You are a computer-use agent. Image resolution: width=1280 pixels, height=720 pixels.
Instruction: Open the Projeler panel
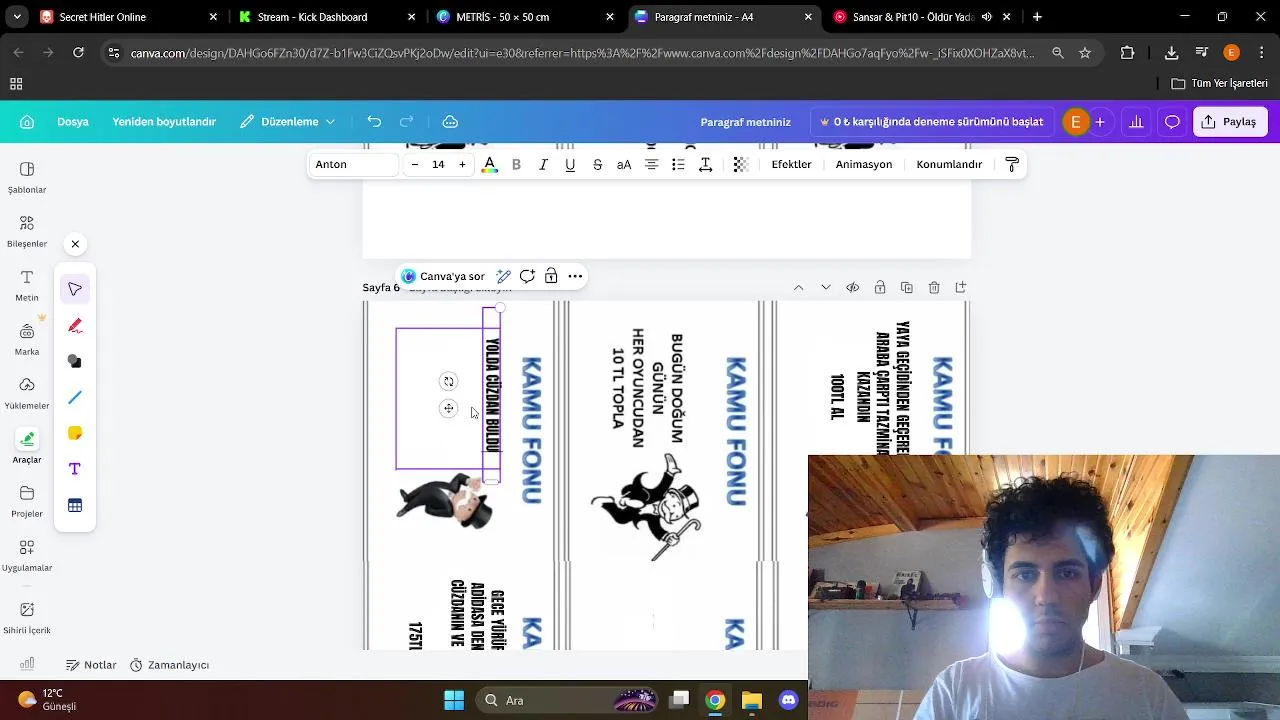tap(27, 501)
